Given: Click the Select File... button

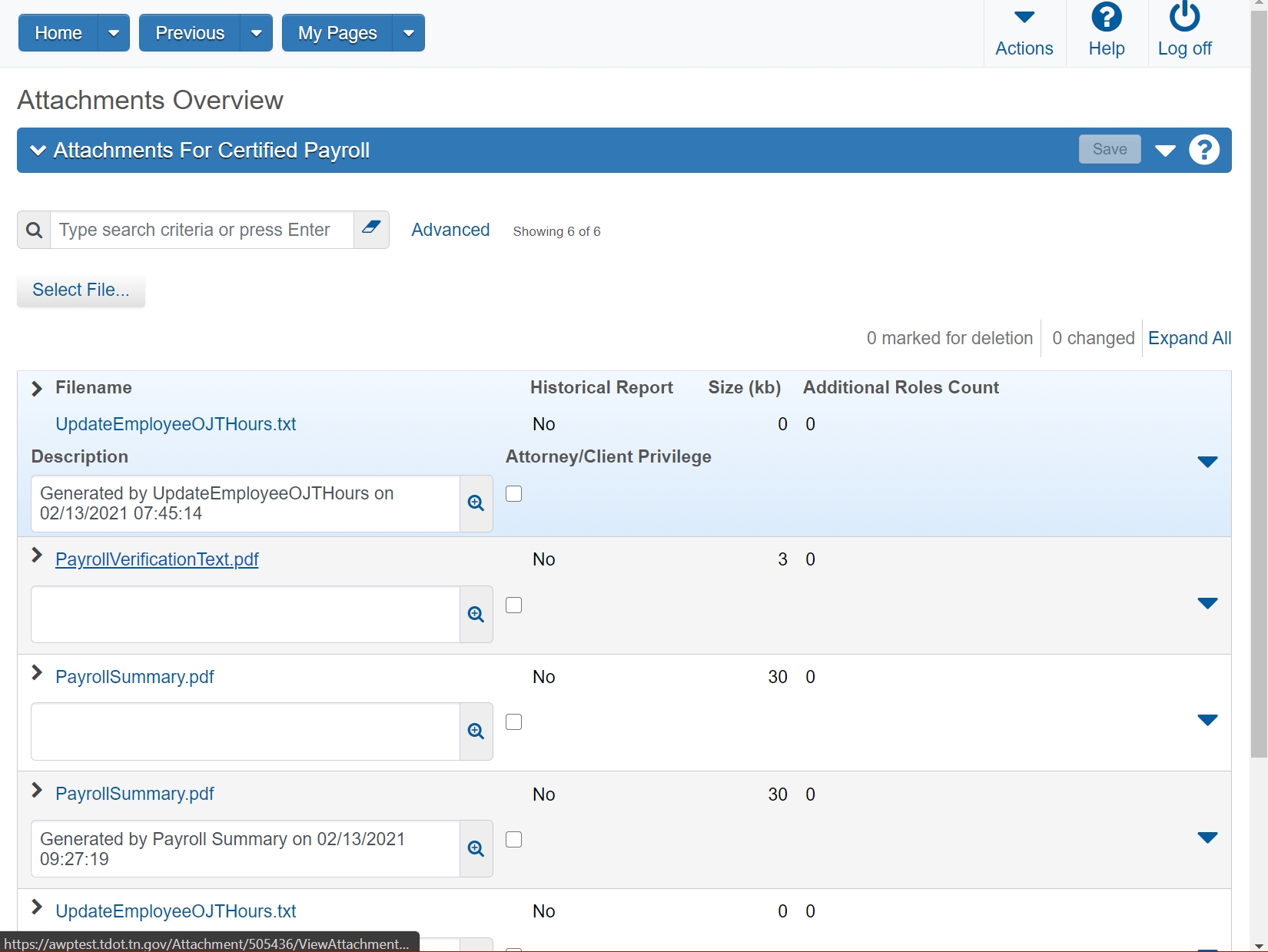Looking at the screenshot, I should [81, 290].
